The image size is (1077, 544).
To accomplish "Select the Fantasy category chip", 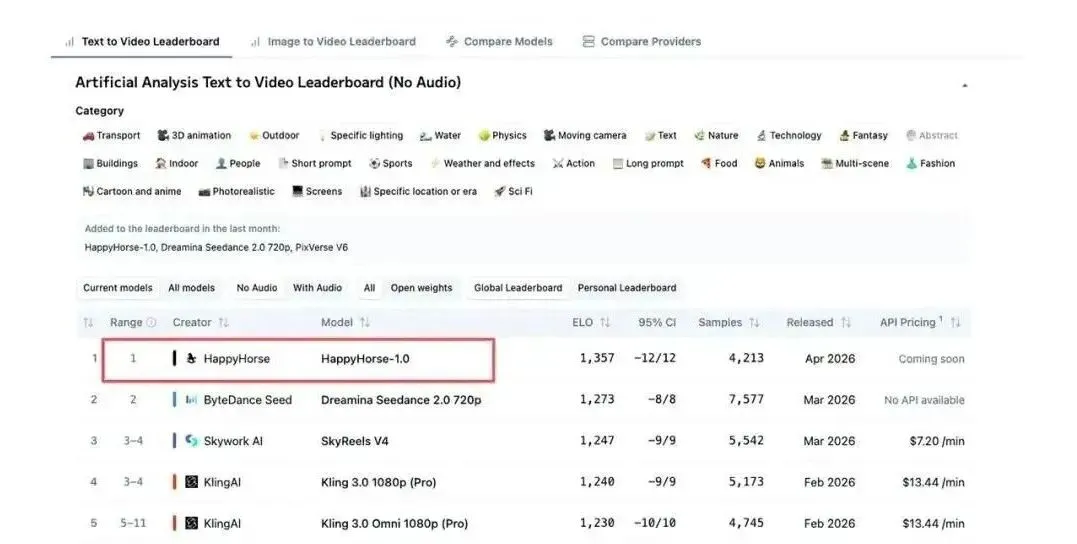I will click(x=863, y=135).
